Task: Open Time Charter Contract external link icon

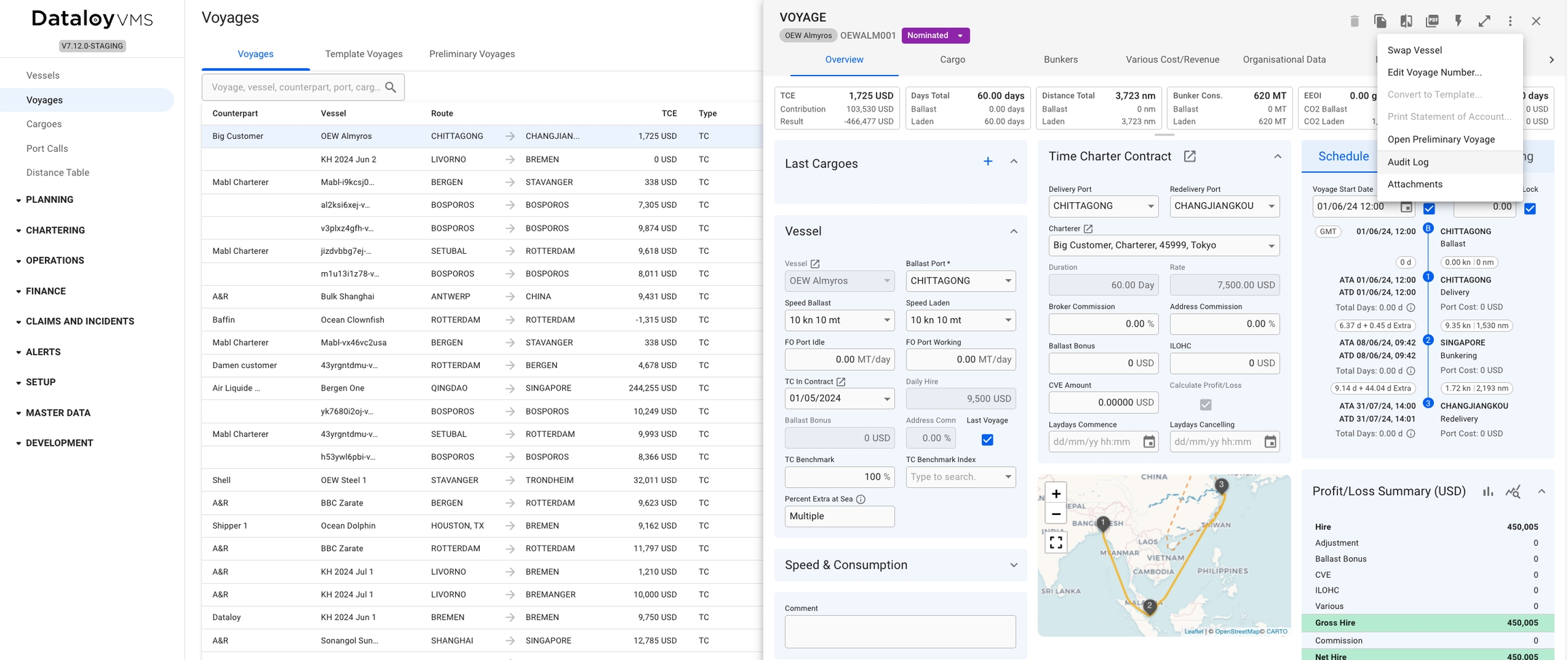Action: 1190,156
